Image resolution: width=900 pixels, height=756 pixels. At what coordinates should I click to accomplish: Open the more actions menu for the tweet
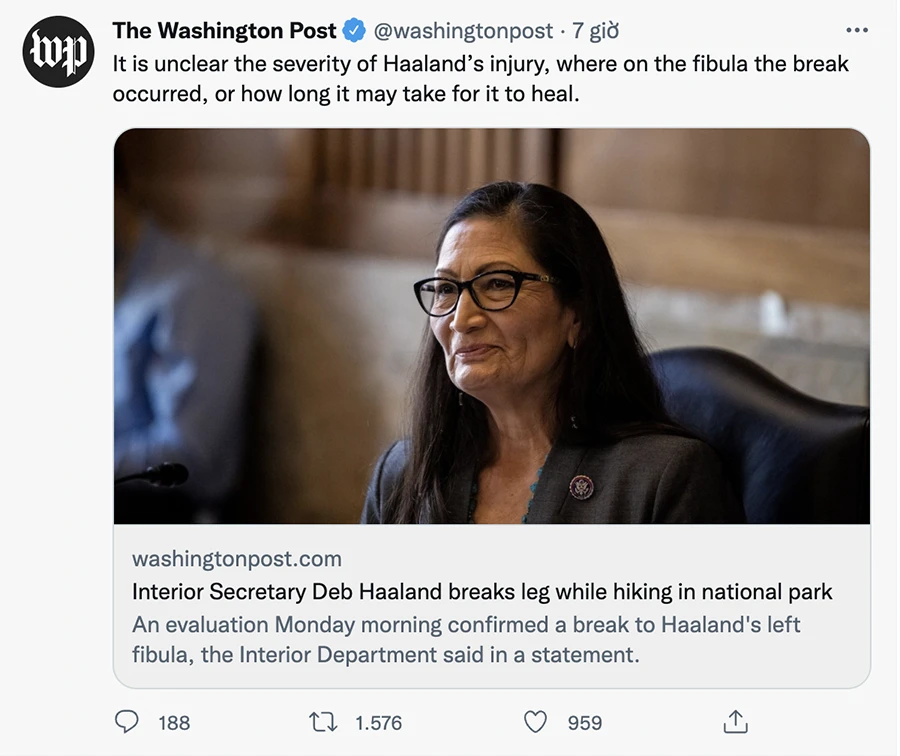(857, 30)
